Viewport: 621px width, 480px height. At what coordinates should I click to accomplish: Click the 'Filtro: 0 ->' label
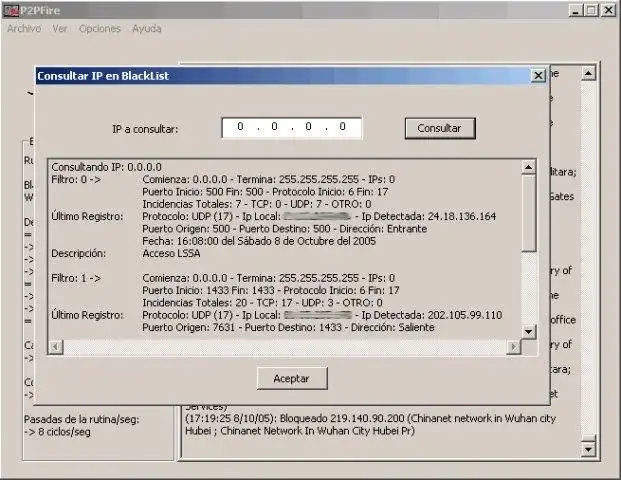[76, 179]
